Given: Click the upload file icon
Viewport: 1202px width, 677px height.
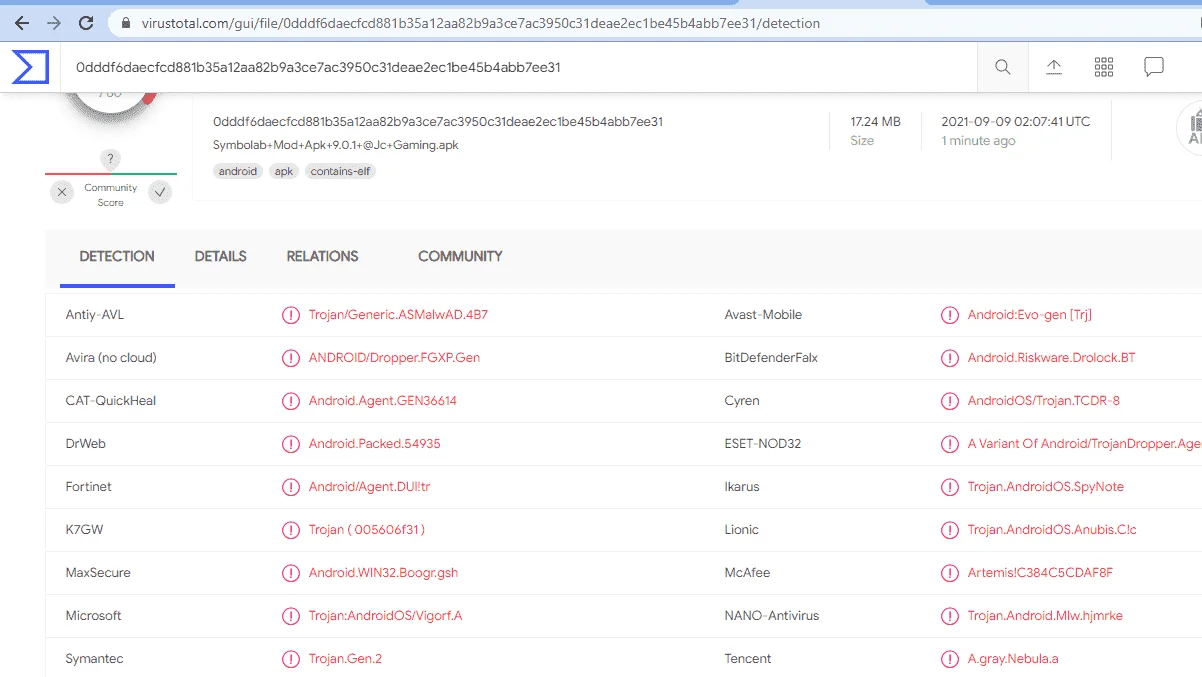Looking at the screenshot, I should pyautogui.click(x=1054, y=67).
